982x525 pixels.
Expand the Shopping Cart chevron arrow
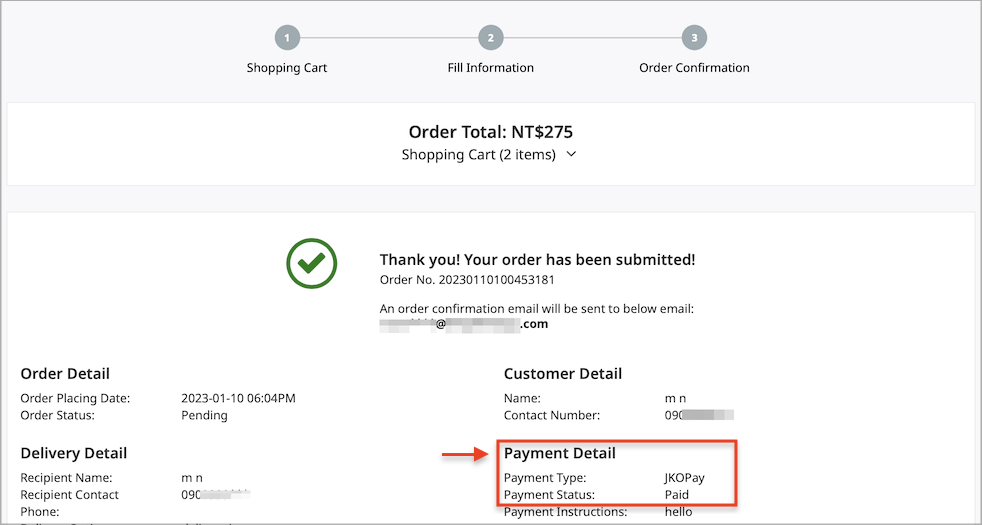(571, 155)
